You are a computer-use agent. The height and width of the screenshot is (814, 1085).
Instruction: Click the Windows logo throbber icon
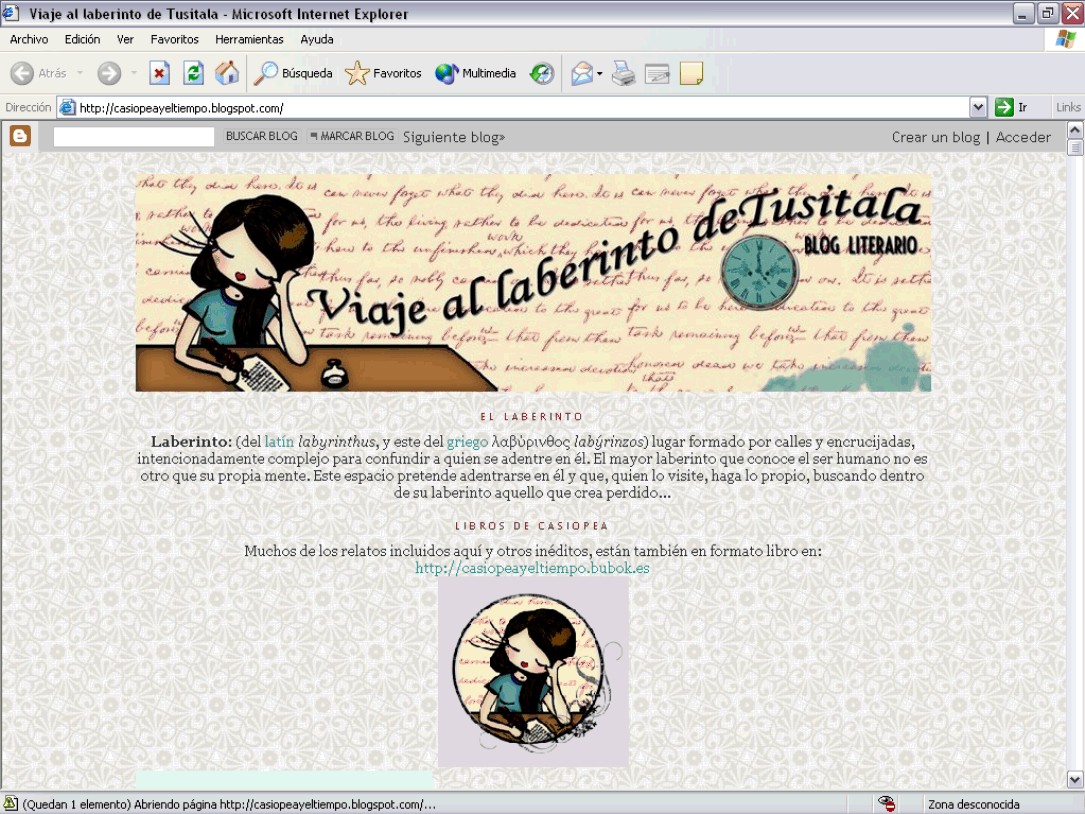point(1066,39)
